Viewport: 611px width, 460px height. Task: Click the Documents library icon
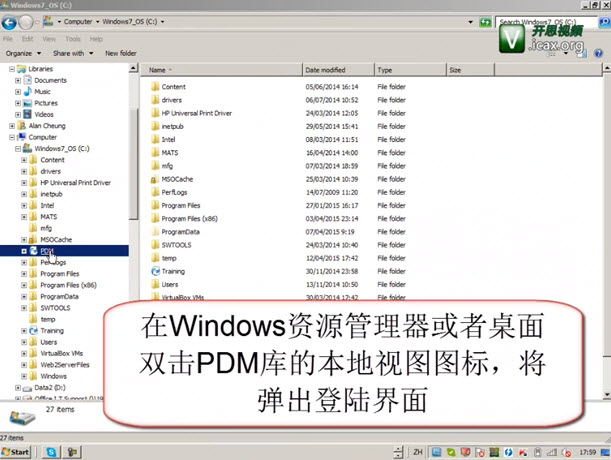(28, 80)
